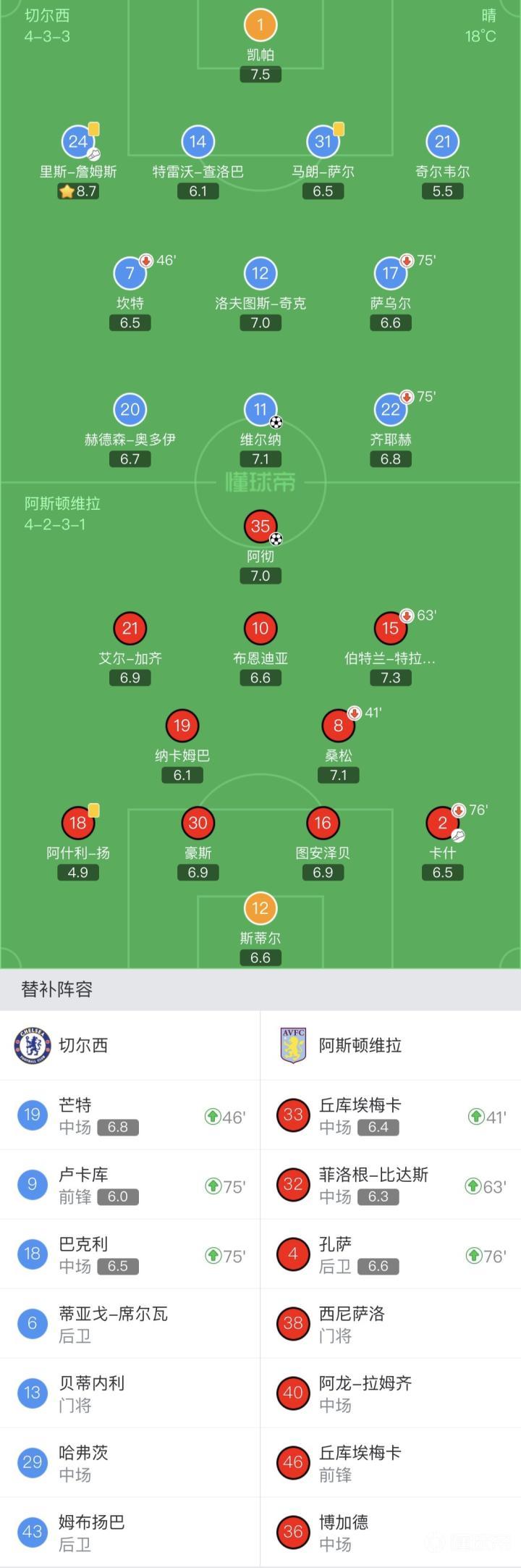521x1568 pixels.
Task: Tap the green substitution arrow beside Mount
Action: [213, 1116]
